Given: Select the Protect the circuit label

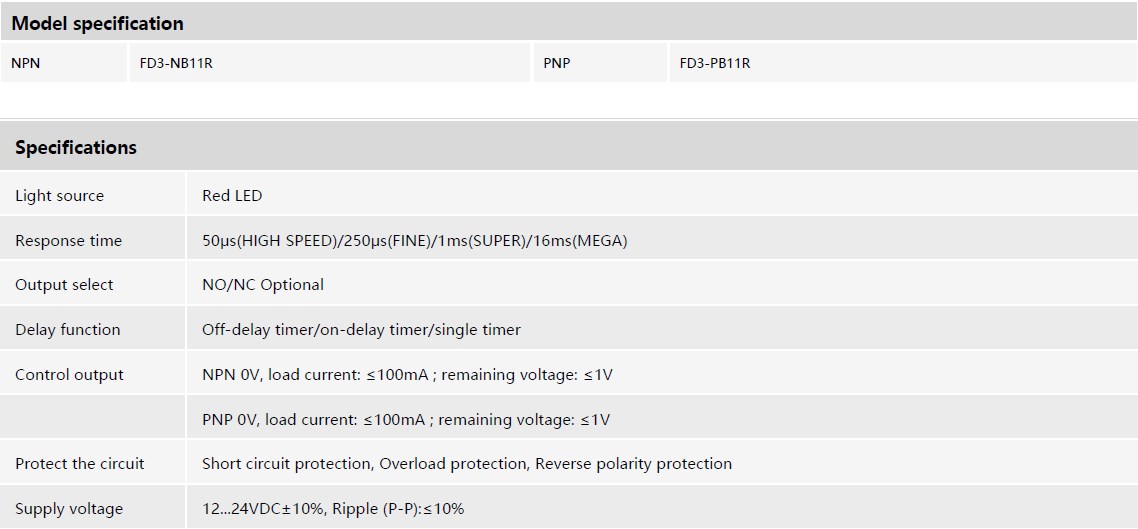Looking at the screenshot, I should 79,464.
